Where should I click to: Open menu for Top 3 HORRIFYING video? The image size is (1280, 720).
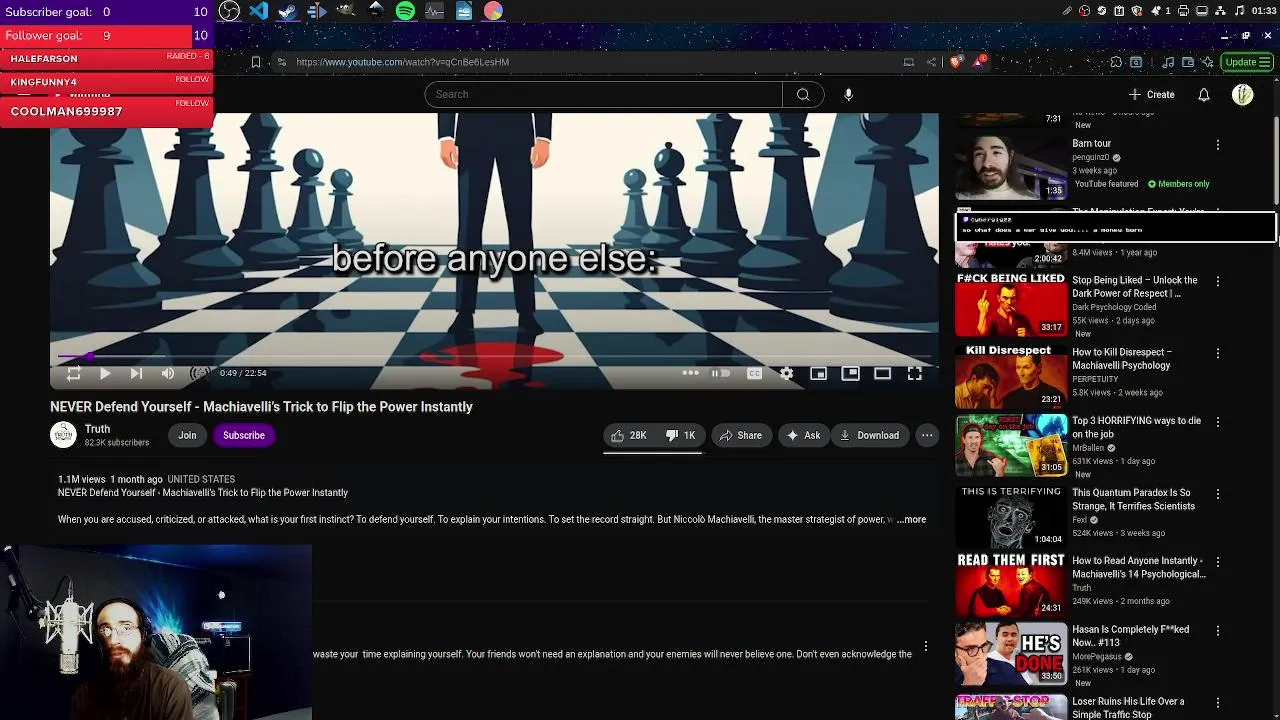point(1217,422)
